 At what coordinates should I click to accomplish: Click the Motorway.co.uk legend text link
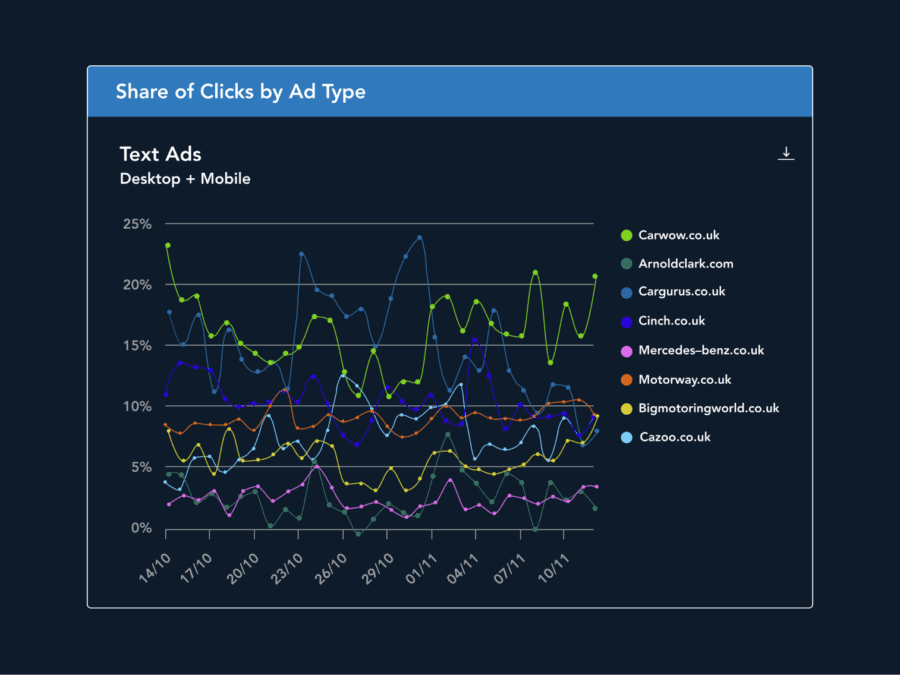[684, 379]
